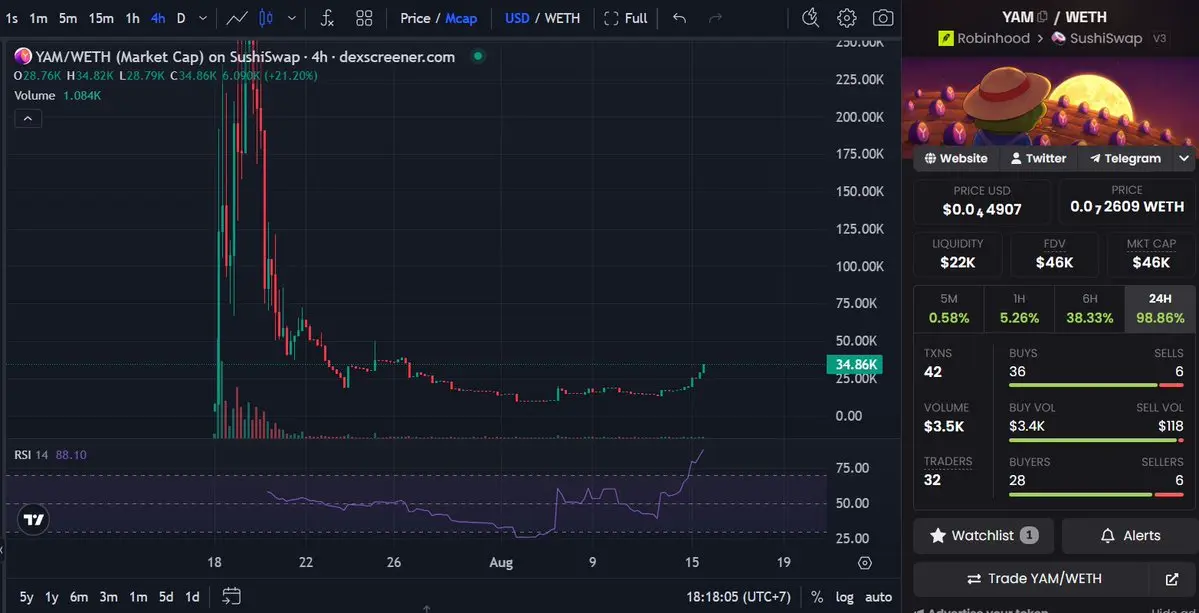
Task: Open timezone selector 18:18:05 (UTC+7)
Action: pos(738,597)
